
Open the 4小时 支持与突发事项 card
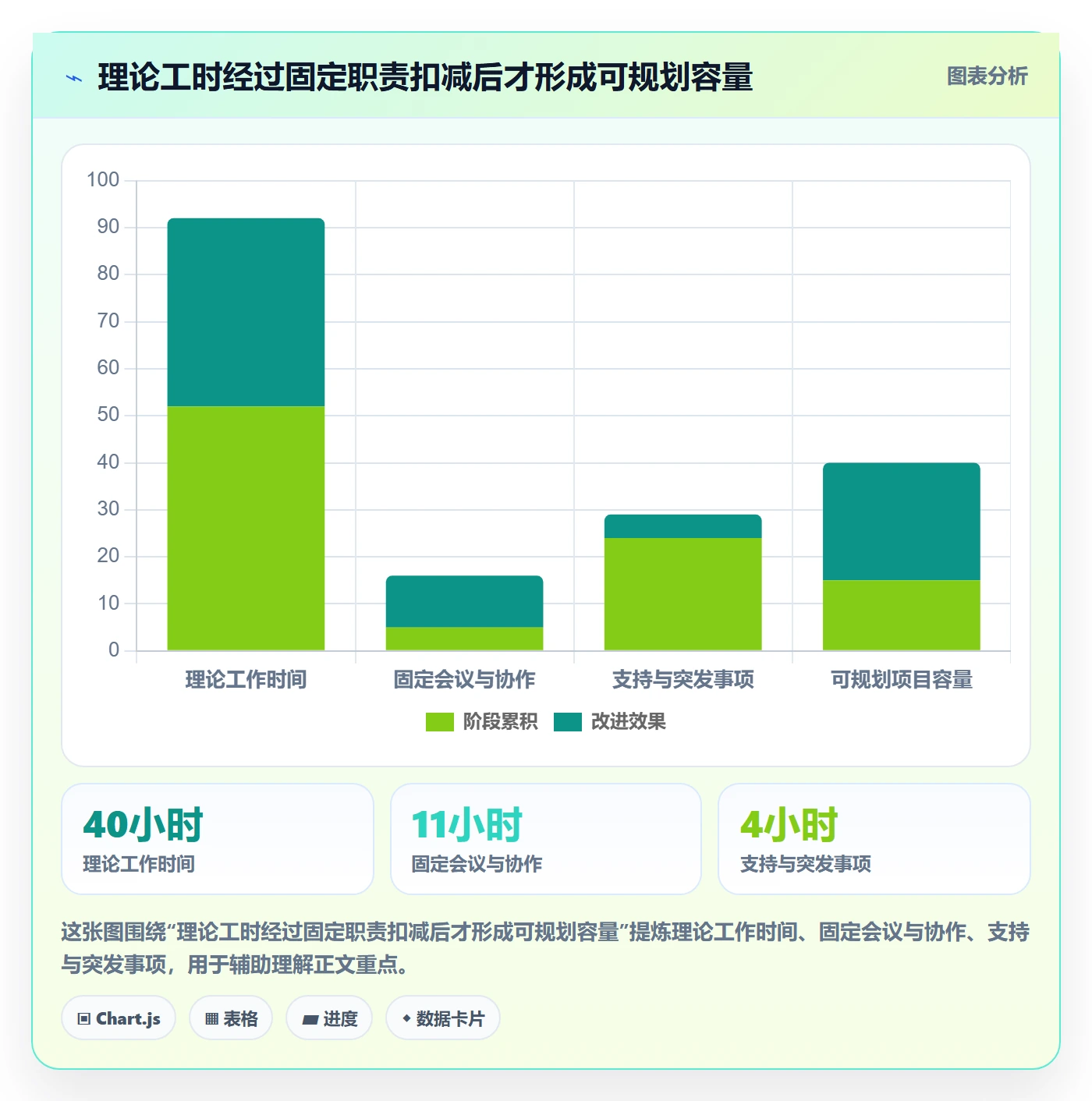tap(874, 839)
